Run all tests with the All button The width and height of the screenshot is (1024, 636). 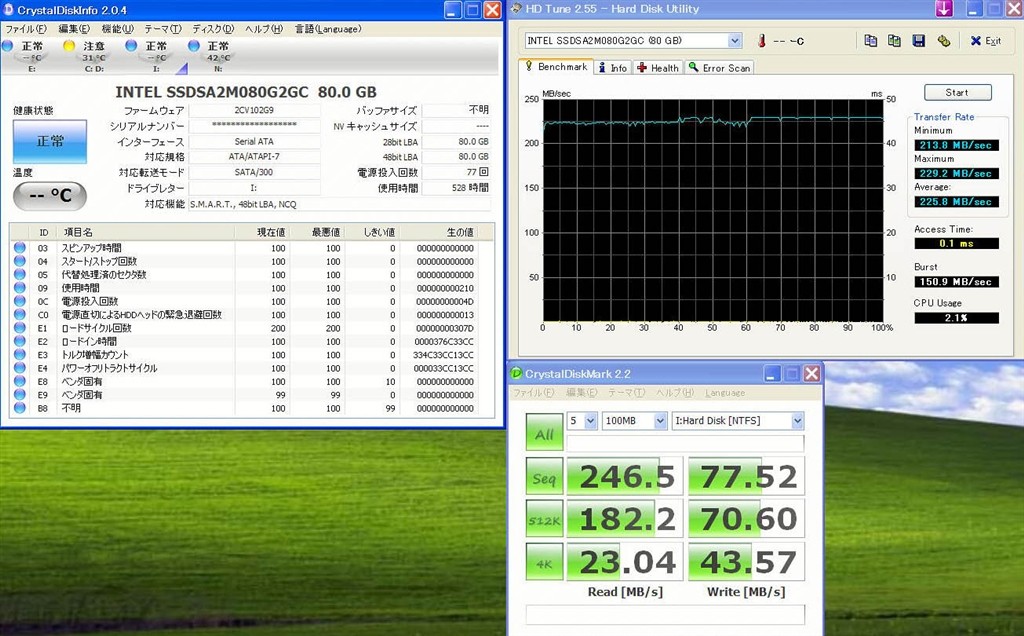[544, 433]
